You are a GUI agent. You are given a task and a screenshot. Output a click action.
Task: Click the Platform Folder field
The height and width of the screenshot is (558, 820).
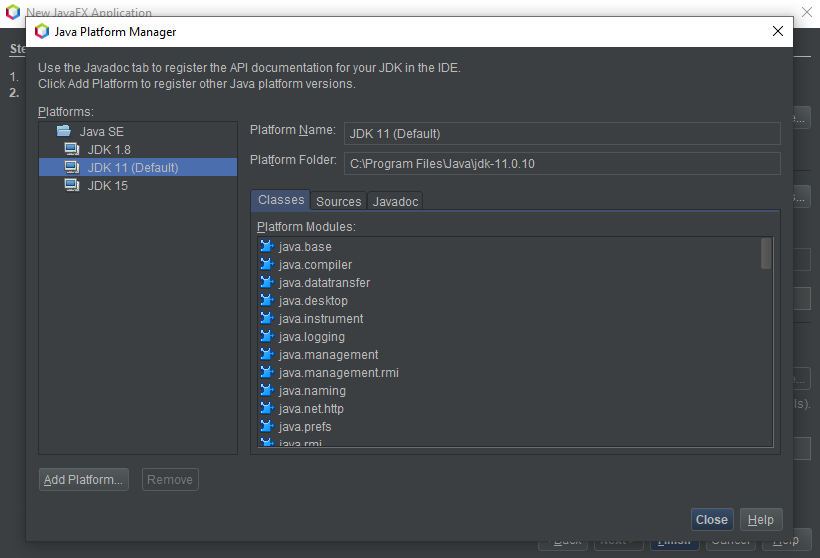[562, 164]
